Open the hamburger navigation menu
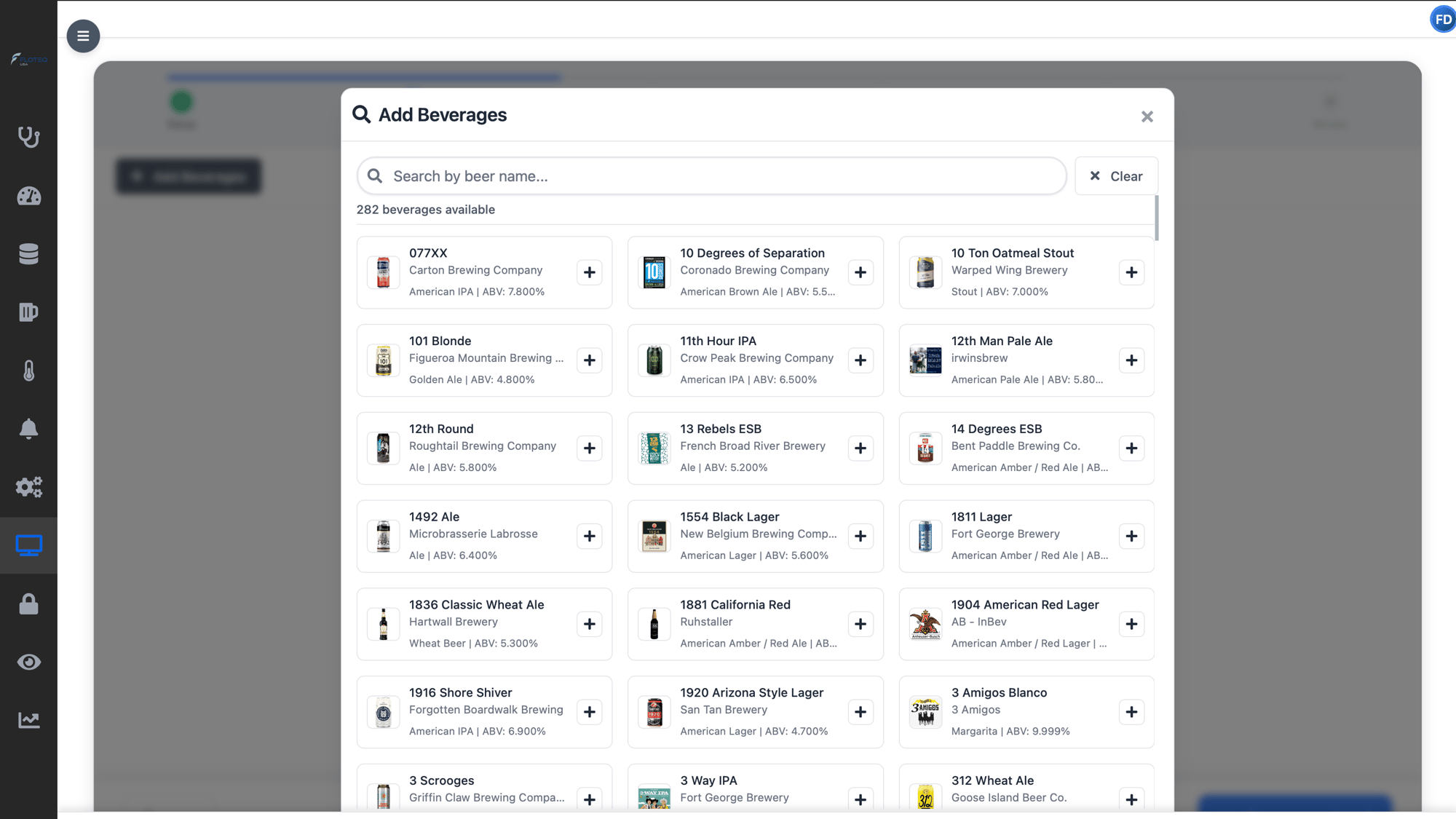The width and height of the screenshot is (1456, 819). 83,36
